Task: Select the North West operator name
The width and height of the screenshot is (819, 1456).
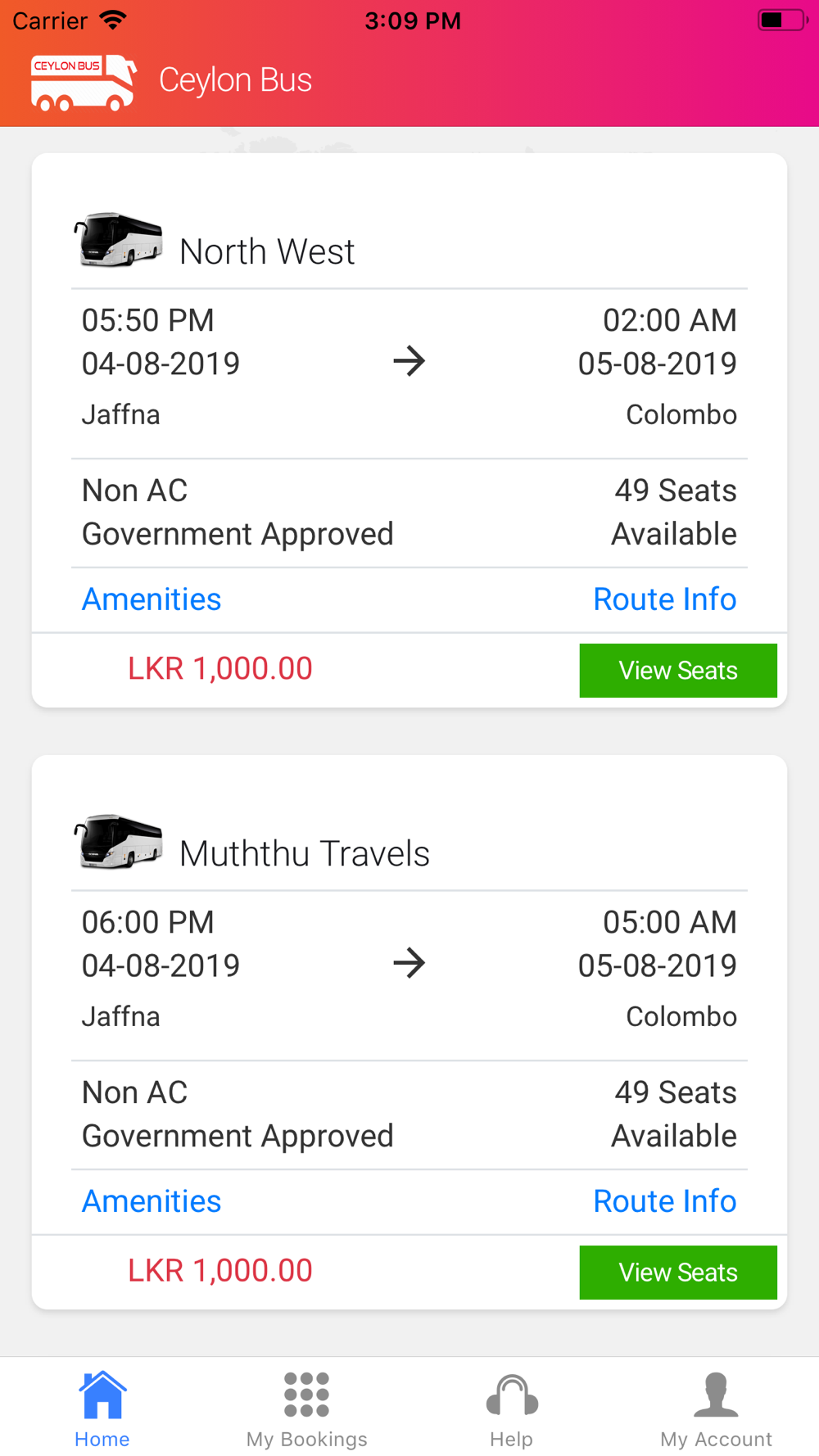Action: (x=267, y=251)
